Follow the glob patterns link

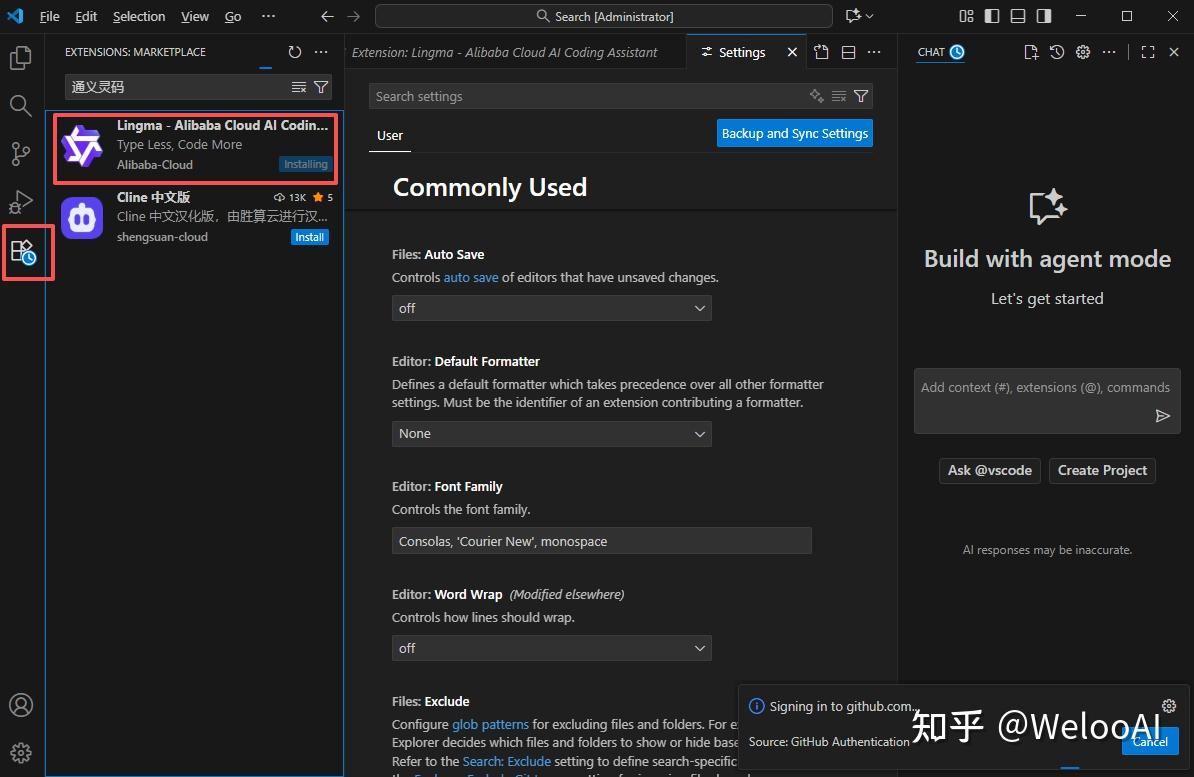point(490,724)
